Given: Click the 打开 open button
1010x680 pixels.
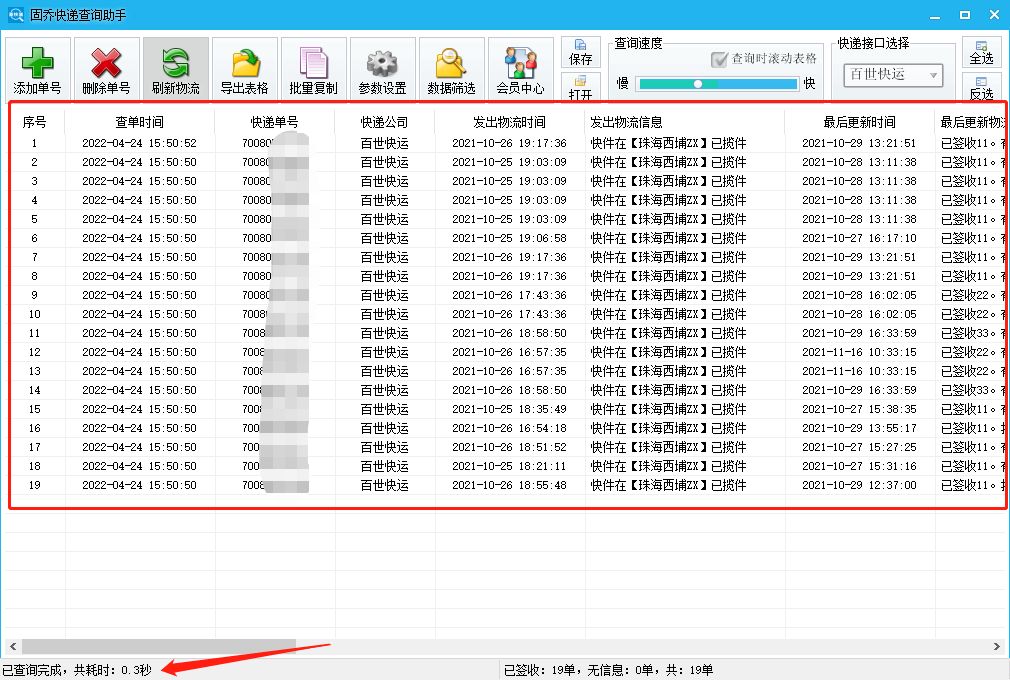Looking at the screenshot, I should click(x=583, y=90).
